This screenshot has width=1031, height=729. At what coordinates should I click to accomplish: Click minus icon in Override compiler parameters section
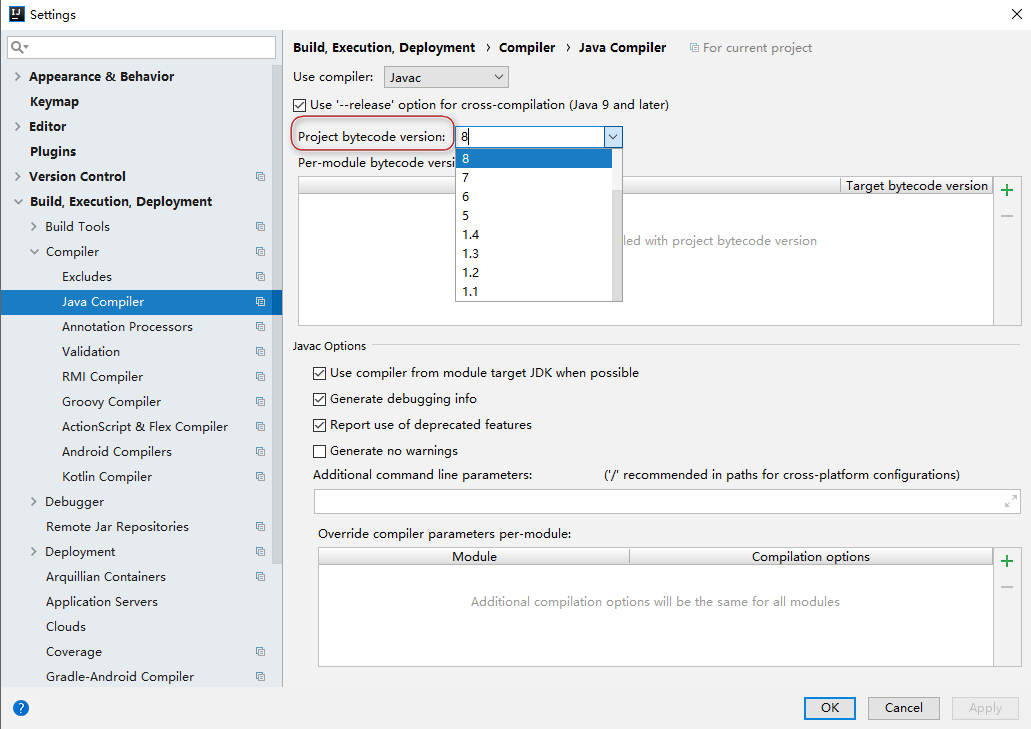1007,586
